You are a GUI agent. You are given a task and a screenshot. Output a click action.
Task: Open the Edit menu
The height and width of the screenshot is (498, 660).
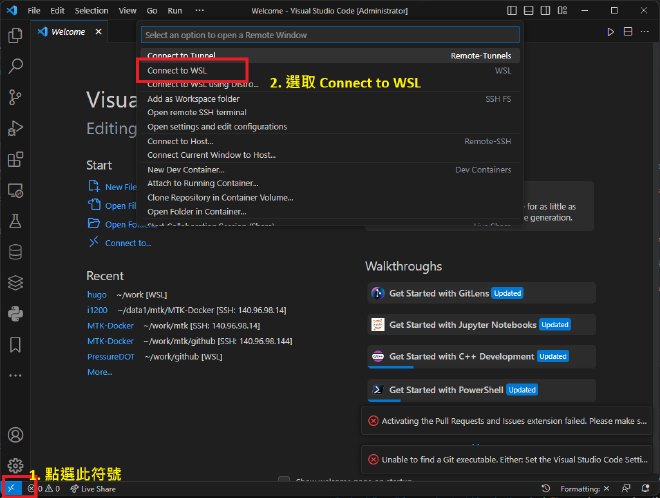tap(57, 11)
